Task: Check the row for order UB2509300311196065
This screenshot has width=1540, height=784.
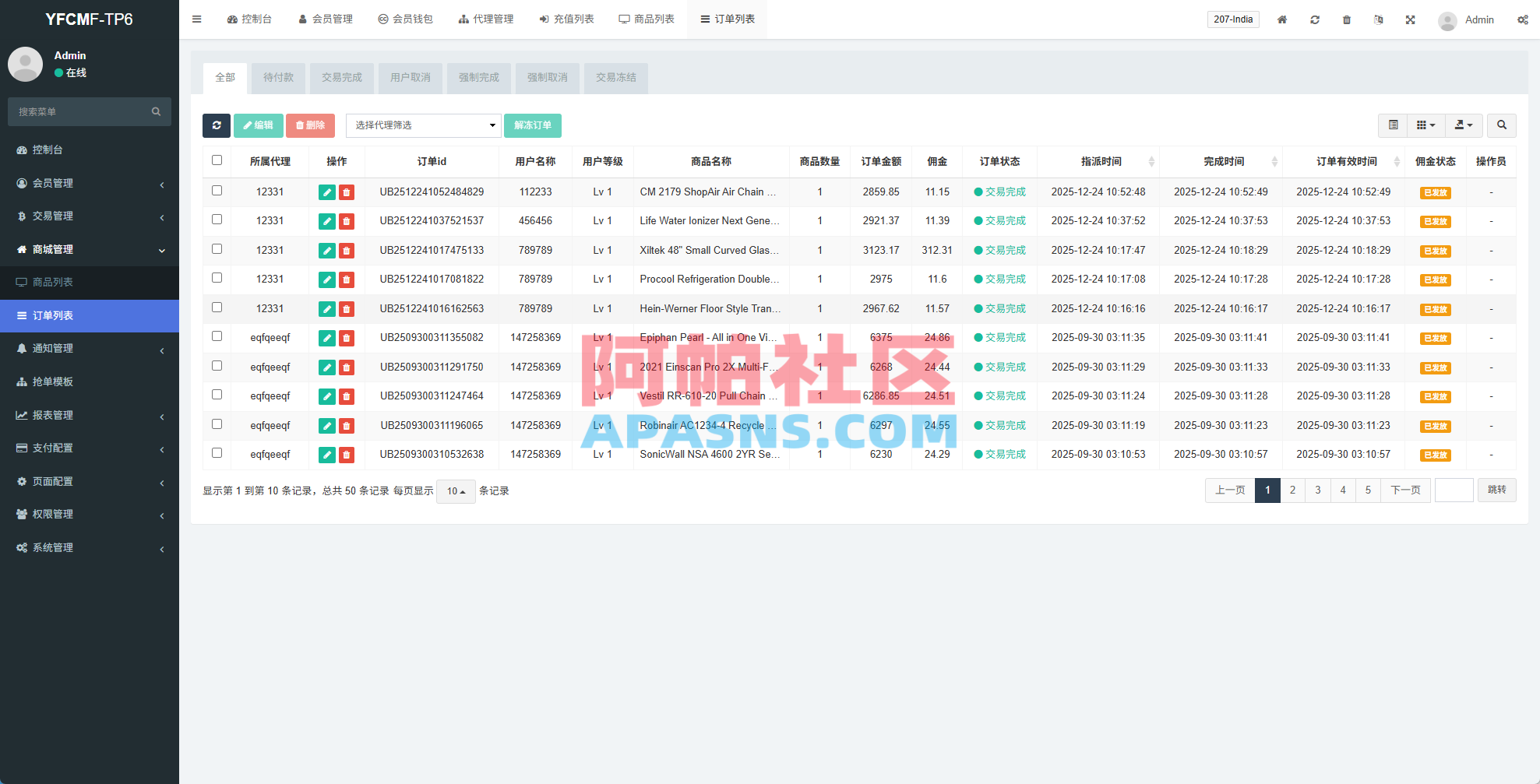Action: (217, 424)
